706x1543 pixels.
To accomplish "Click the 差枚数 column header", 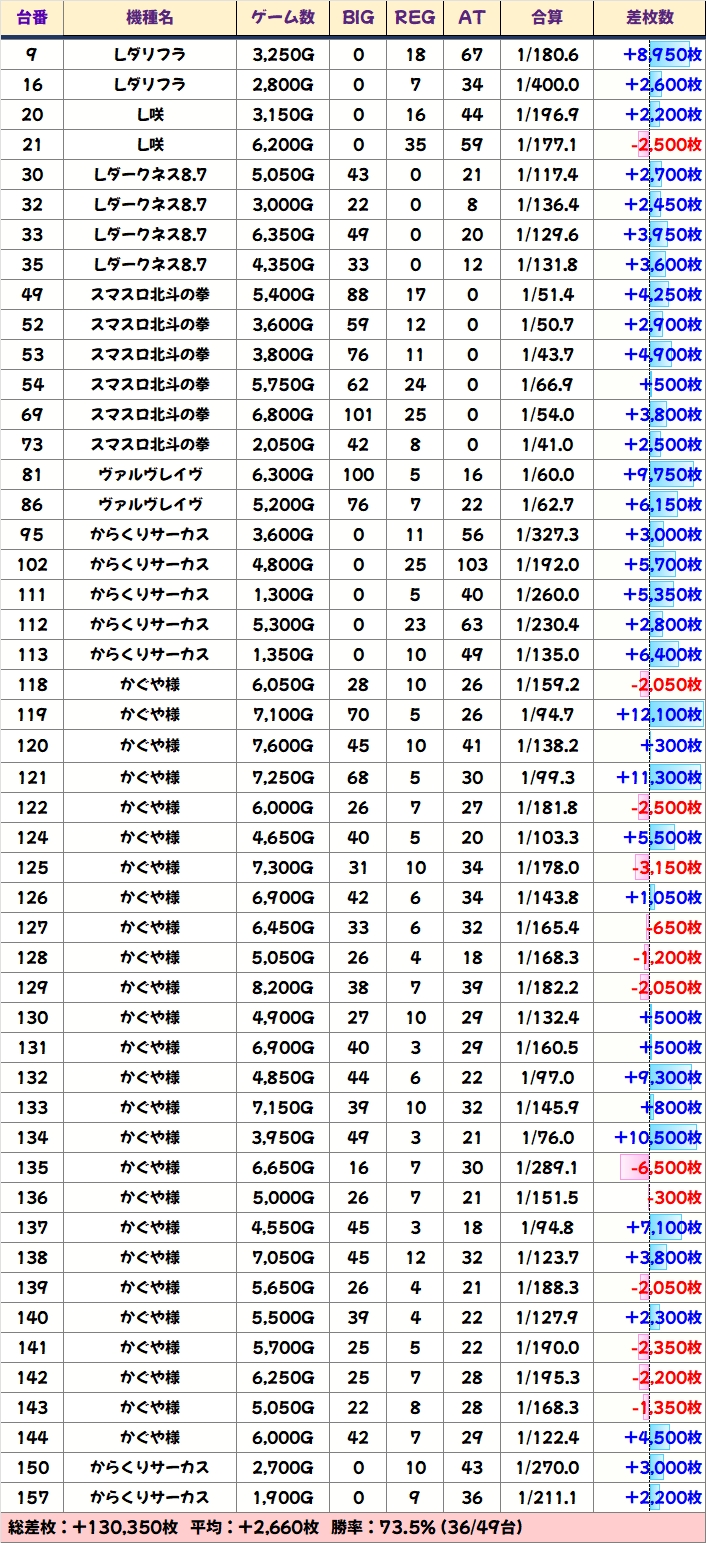I will 650,18.
